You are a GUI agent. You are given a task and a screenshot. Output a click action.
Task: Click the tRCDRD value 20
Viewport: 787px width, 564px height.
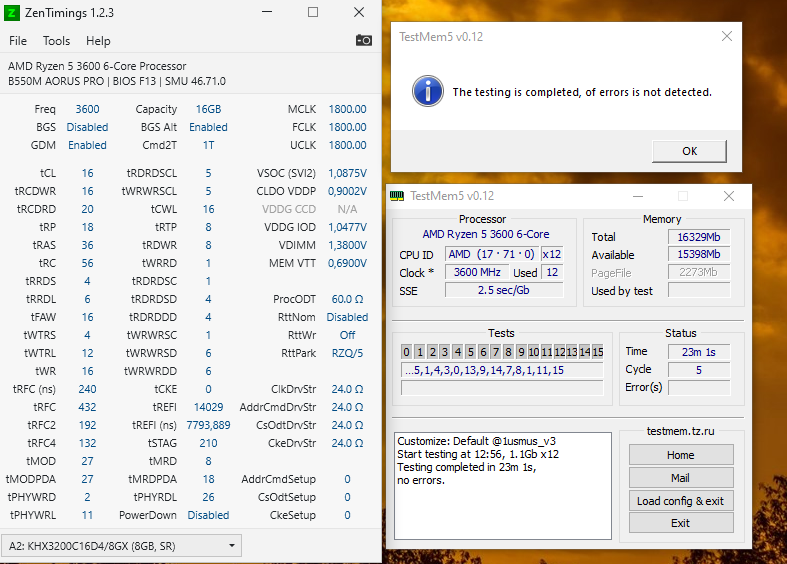87,209
